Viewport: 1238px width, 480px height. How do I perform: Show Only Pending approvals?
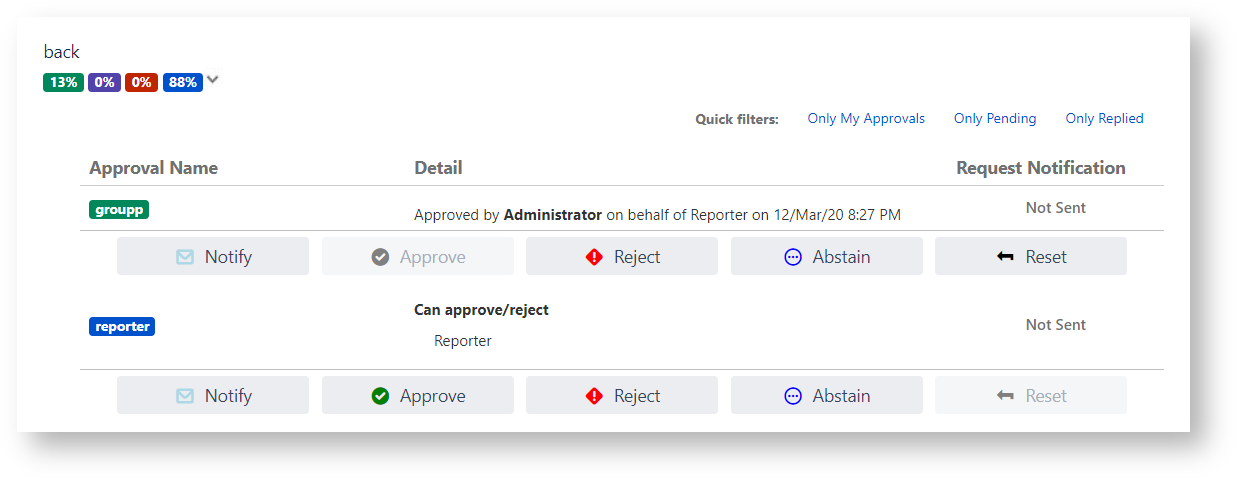pyautogui.click(x=995, y=119)
